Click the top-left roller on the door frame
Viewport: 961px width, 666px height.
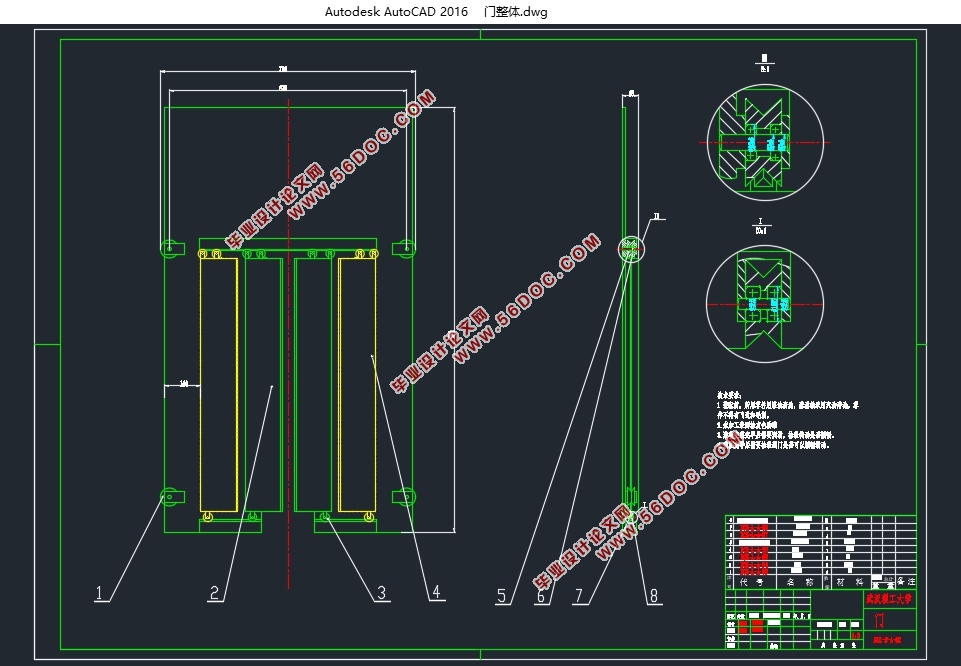[171, 249]
